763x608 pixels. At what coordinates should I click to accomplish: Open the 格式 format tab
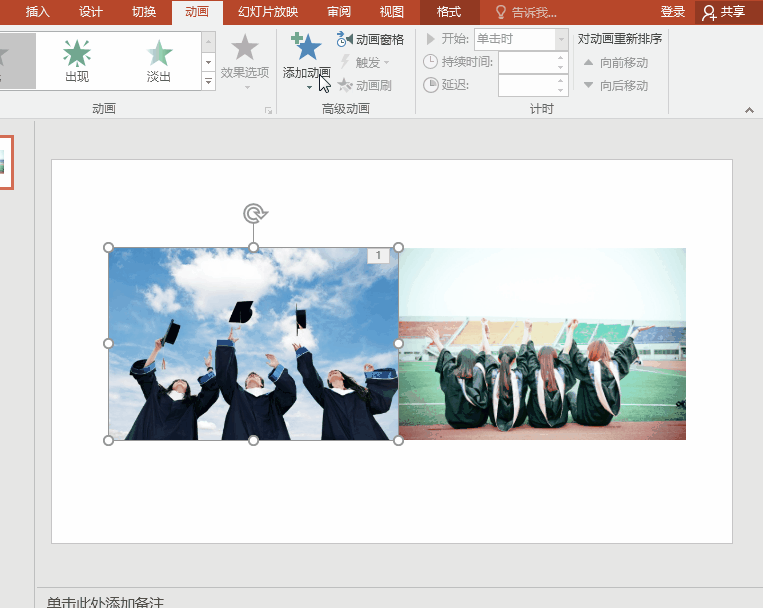(449, 12)
